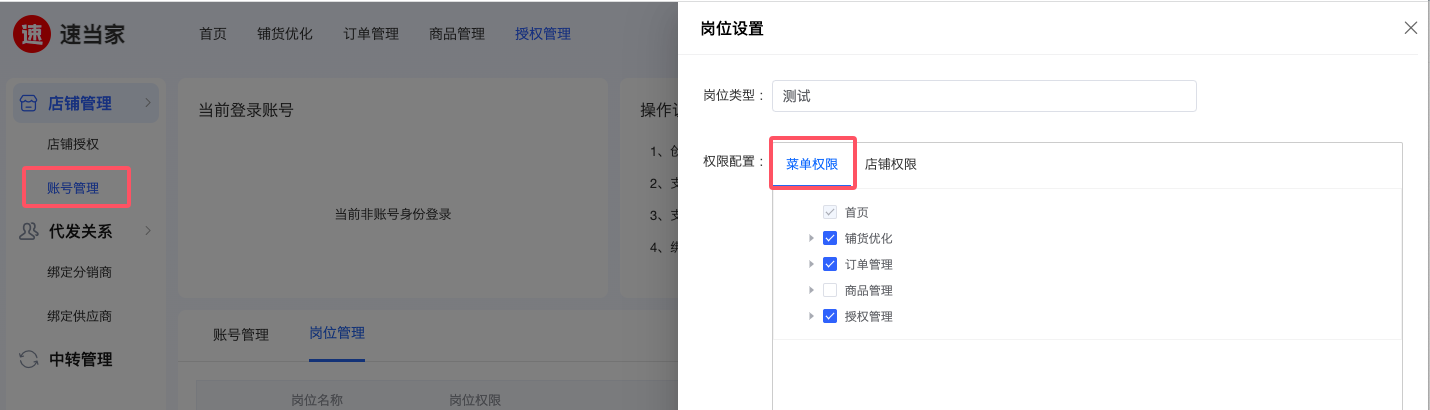Click the red 速当家 logo icon

point(32,34)
